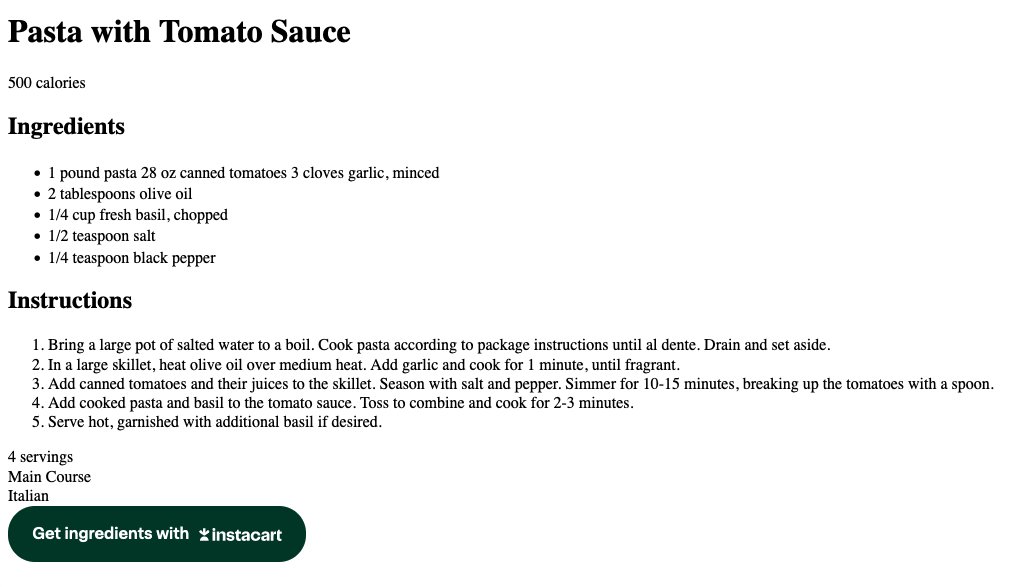This screenshot has width=1035, height=587.
Task: Click the 1/4 teaspoon black pepper item
Action: [x=132, y=258]
